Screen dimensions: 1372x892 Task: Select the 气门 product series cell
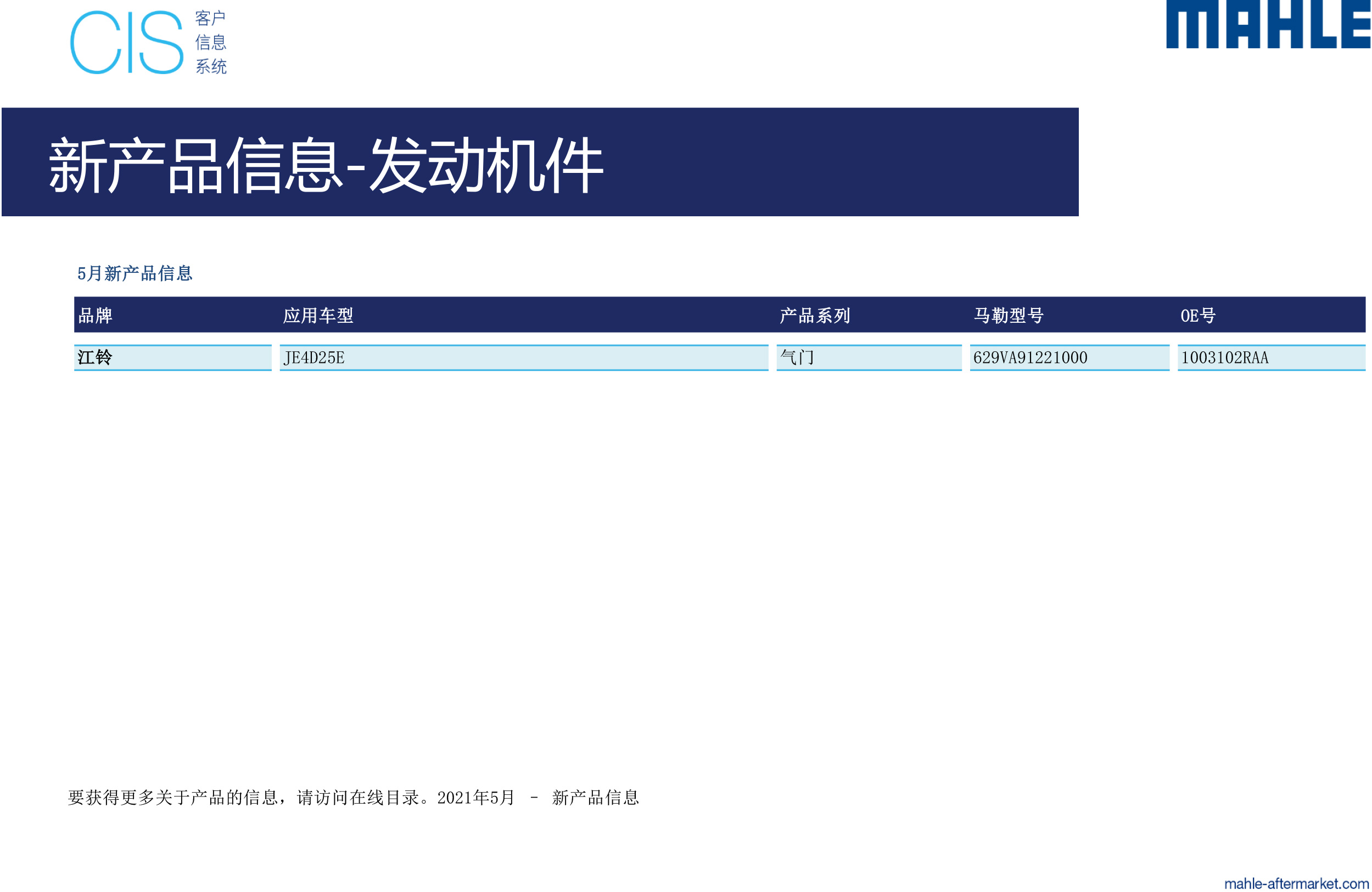869,358
